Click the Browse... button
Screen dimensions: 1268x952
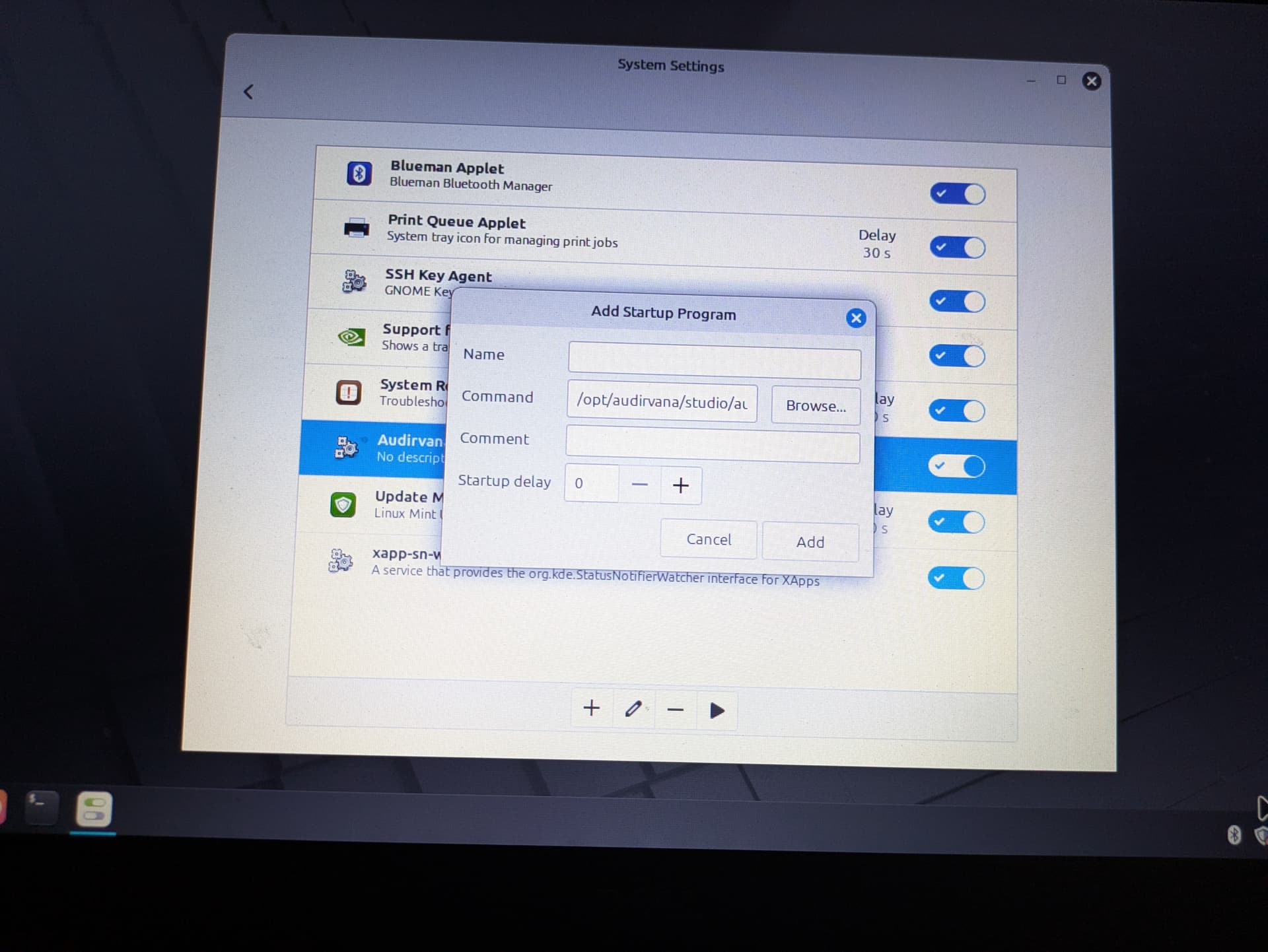[816, 405]
